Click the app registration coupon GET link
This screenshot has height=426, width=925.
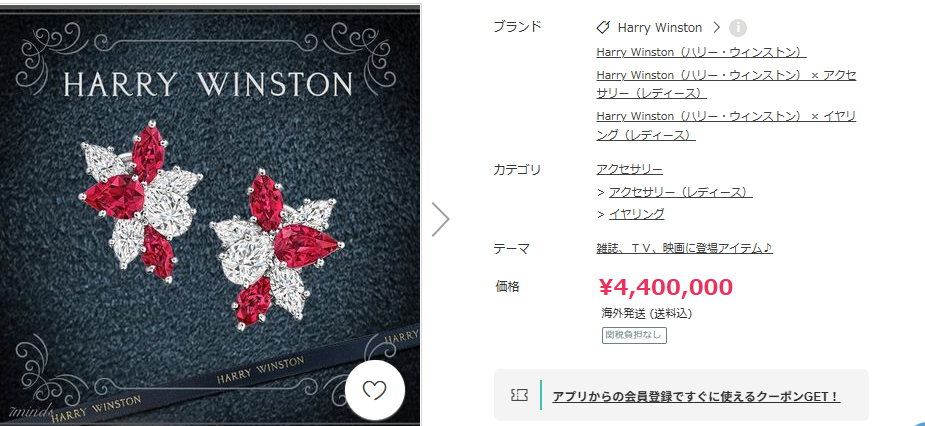(x=696, y=396)
